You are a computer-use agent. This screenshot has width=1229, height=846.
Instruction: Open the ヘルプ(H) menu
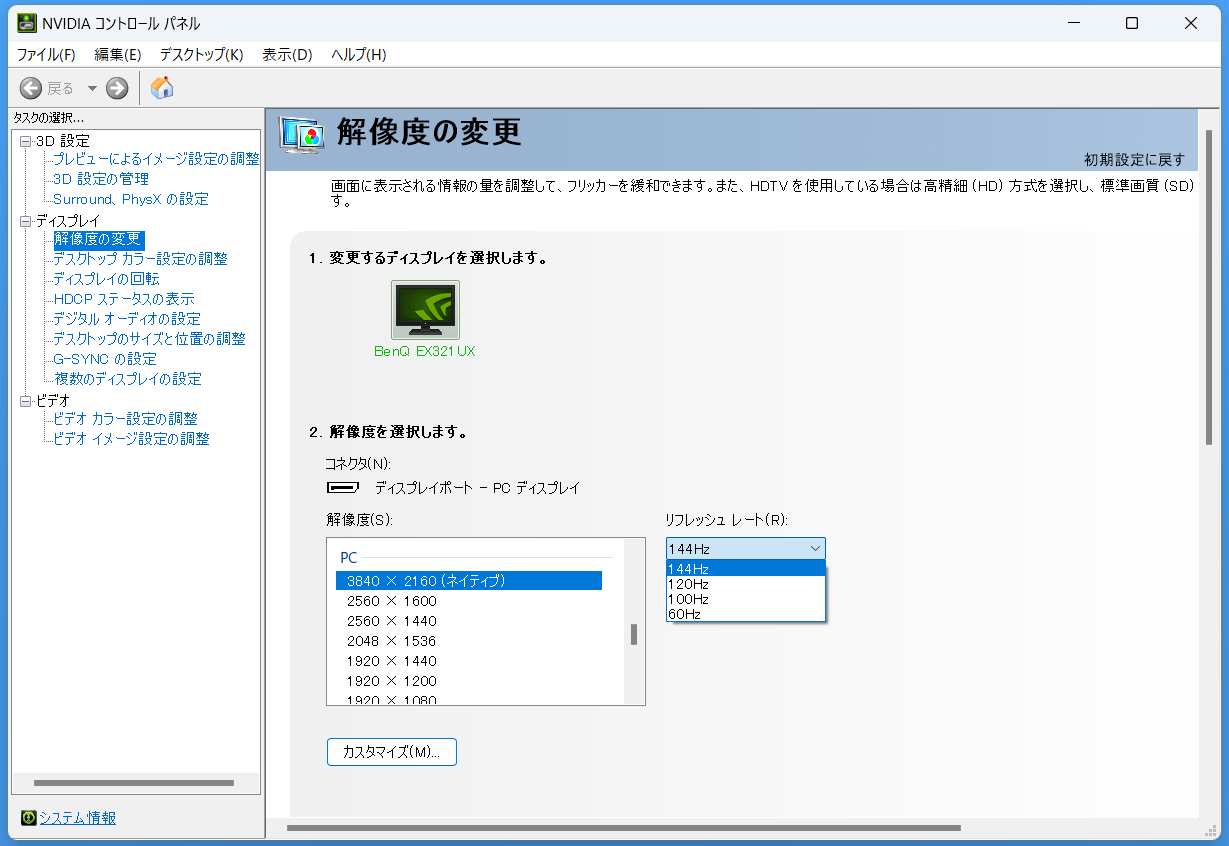pyautogui.click(x=358, y=54)
